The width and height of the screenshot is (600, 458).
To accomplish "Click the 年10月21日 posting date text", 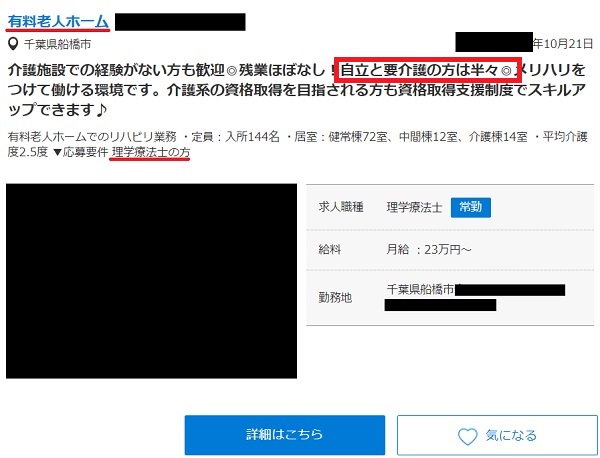I will click(562, 43).
